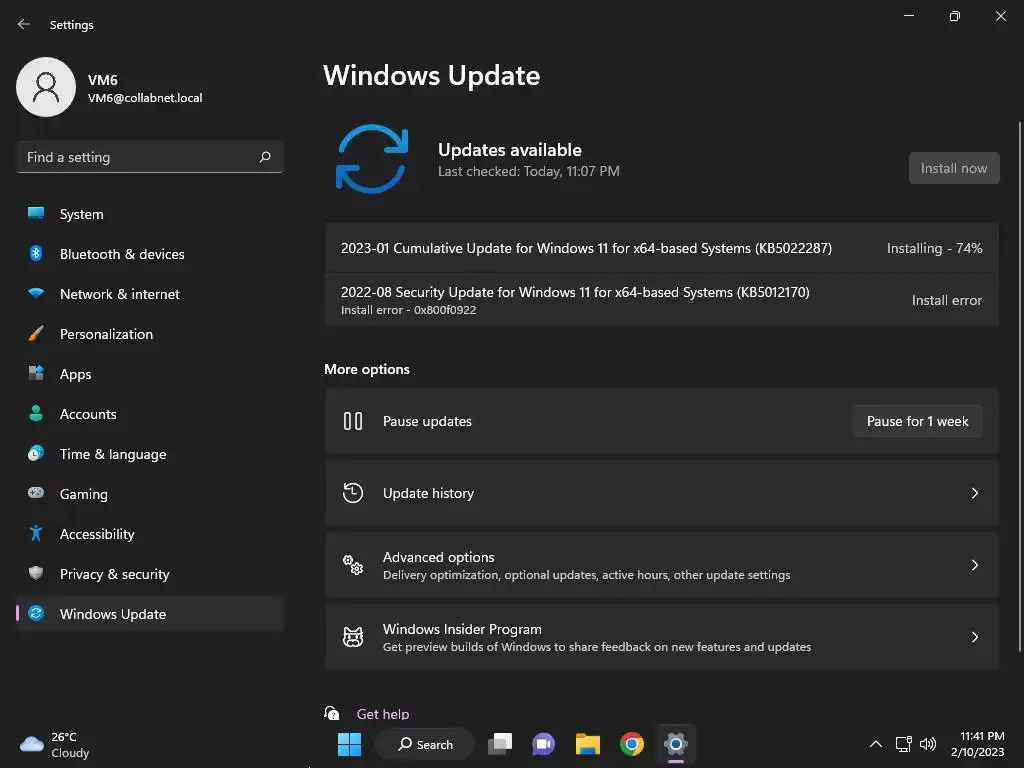
Task: Open the Windows Start menu
Action: click(x=349, y=744)
